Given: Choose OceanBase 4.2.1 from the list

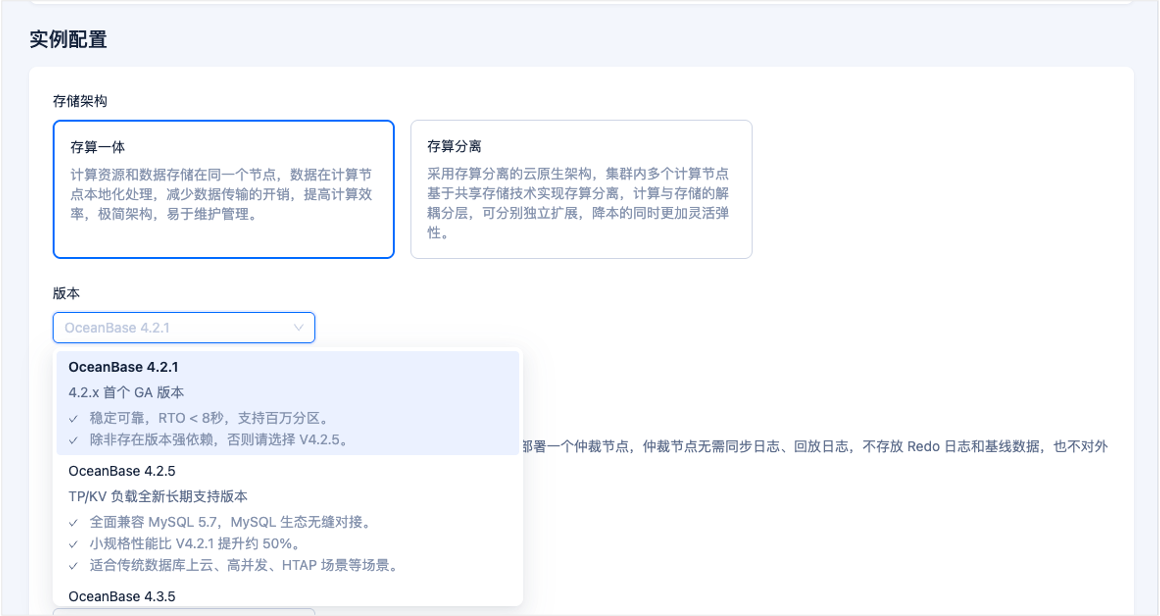Looking at the screenshot, I should pos(288,403).
